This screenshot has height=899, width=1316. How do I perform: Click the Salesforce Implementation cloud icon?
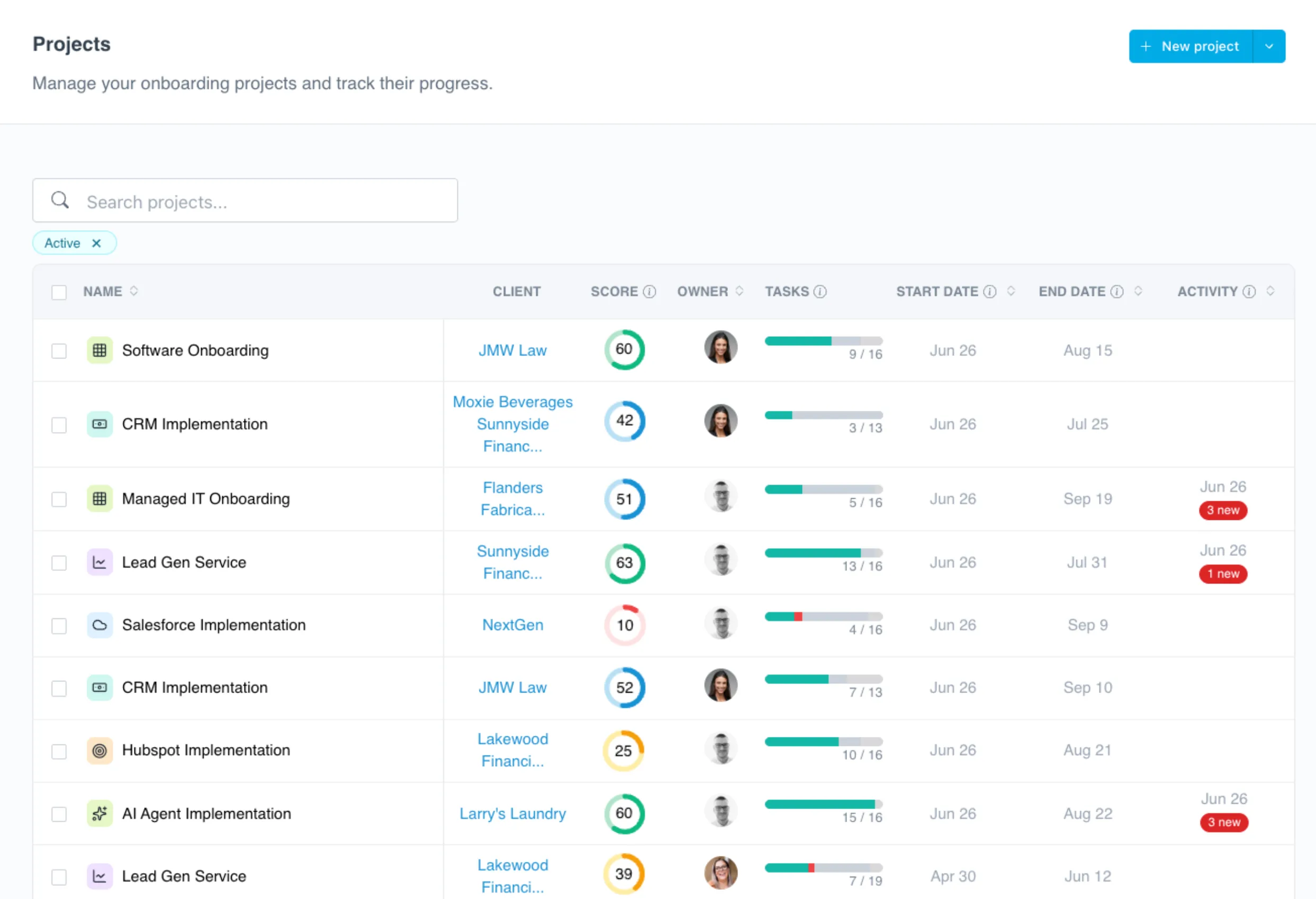coord(100,625)
